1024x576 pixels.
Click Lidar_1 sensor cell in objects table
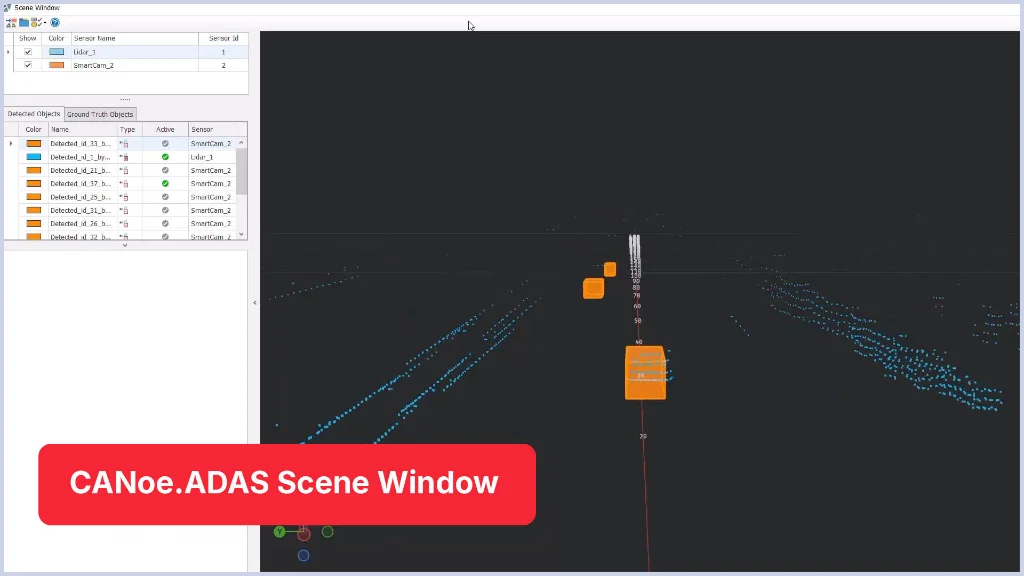[x=212, y=157]
